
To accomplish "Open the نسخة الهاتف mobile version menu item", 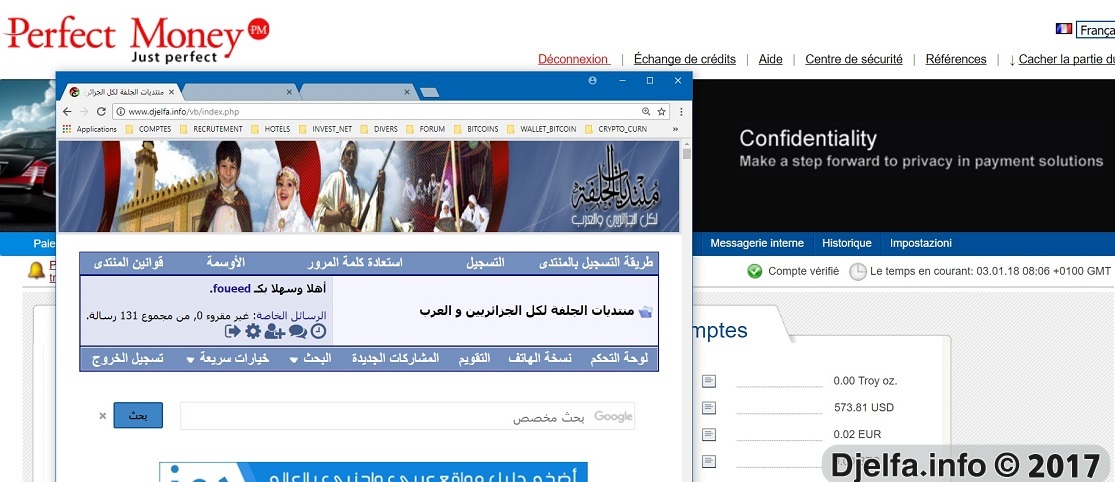I will pyautogui.click(x=540, y=358).
